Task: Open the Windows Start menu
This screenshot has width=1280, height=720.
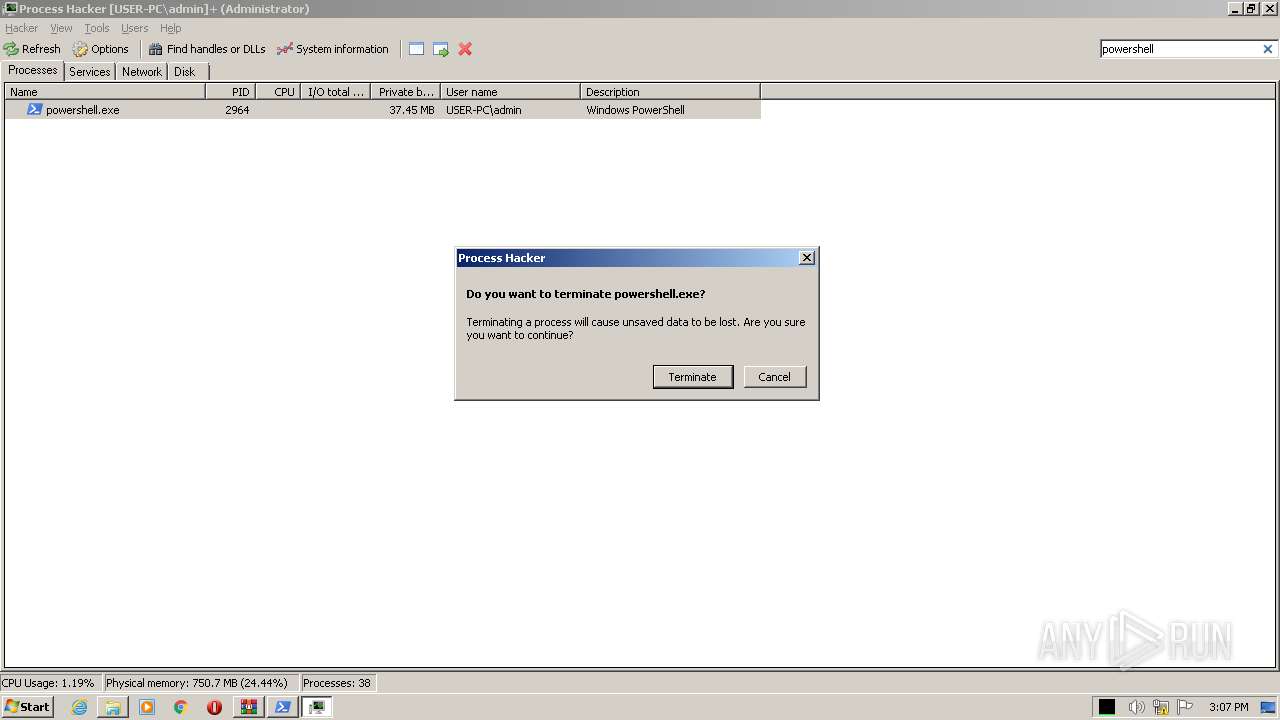Action: point(27,707)
